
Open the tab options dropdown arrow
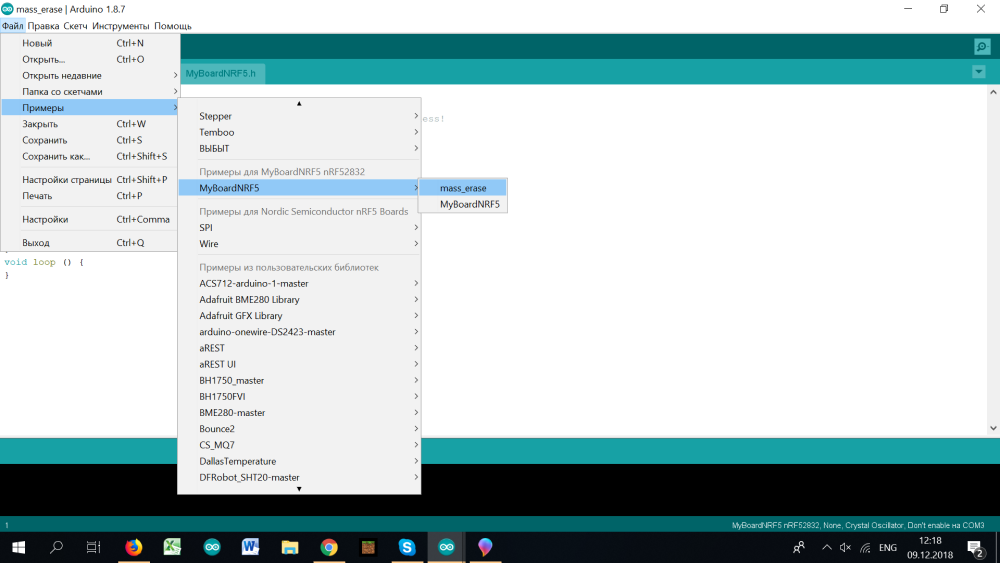point(978,72)
